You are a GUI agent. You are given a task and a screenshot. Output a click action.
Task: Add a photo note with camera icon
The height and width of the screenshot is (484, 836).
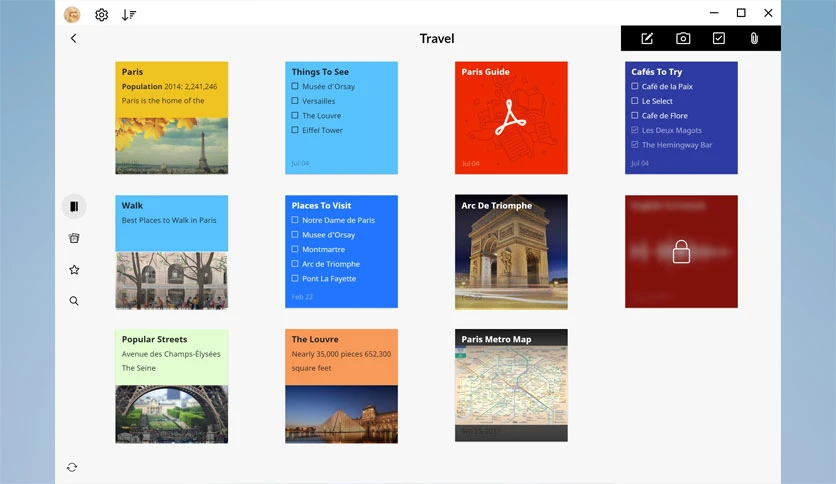pos(683,38)
